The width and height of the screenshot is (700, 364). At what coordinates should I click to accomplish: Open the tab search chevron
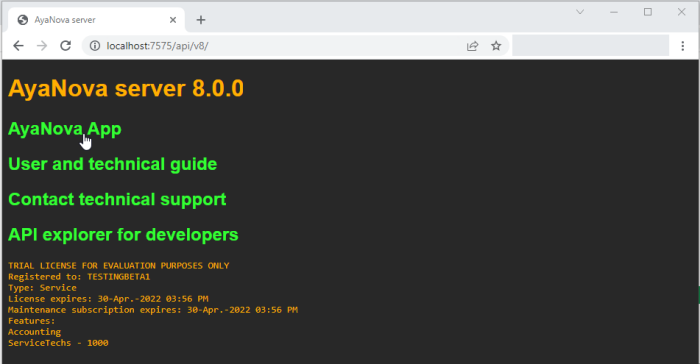click(580, 12)
